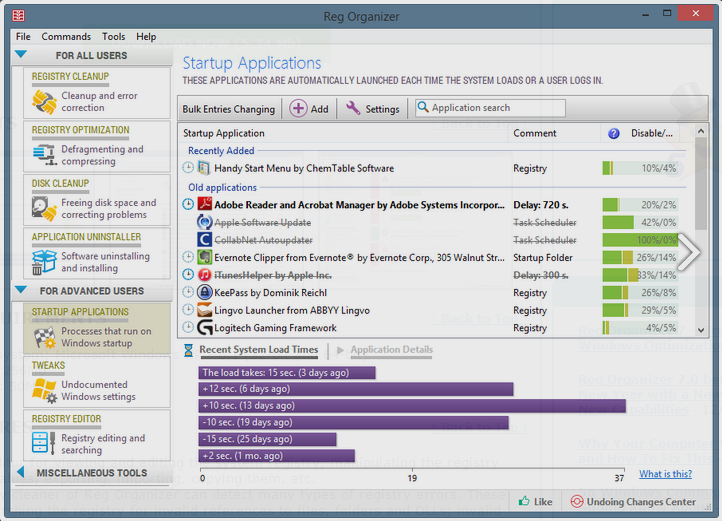Collapse the For All Users section

coord(21,54)
